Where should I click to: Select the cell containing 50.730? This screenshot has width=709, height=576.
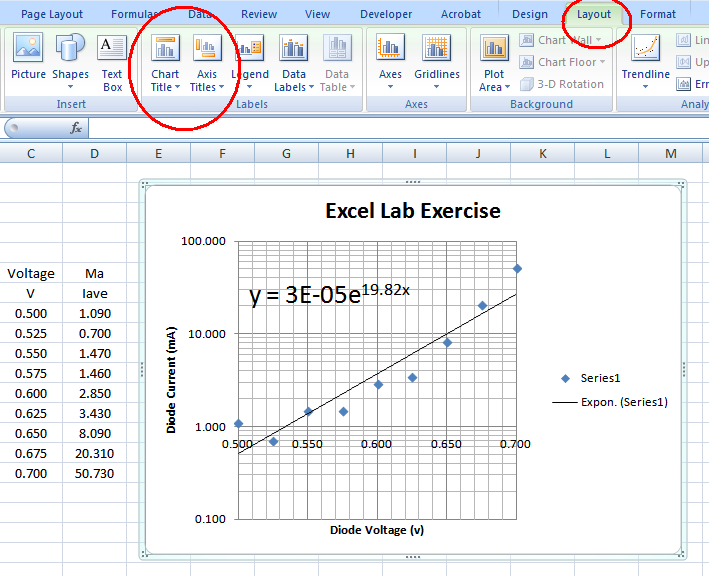click(x=94, y=473)
